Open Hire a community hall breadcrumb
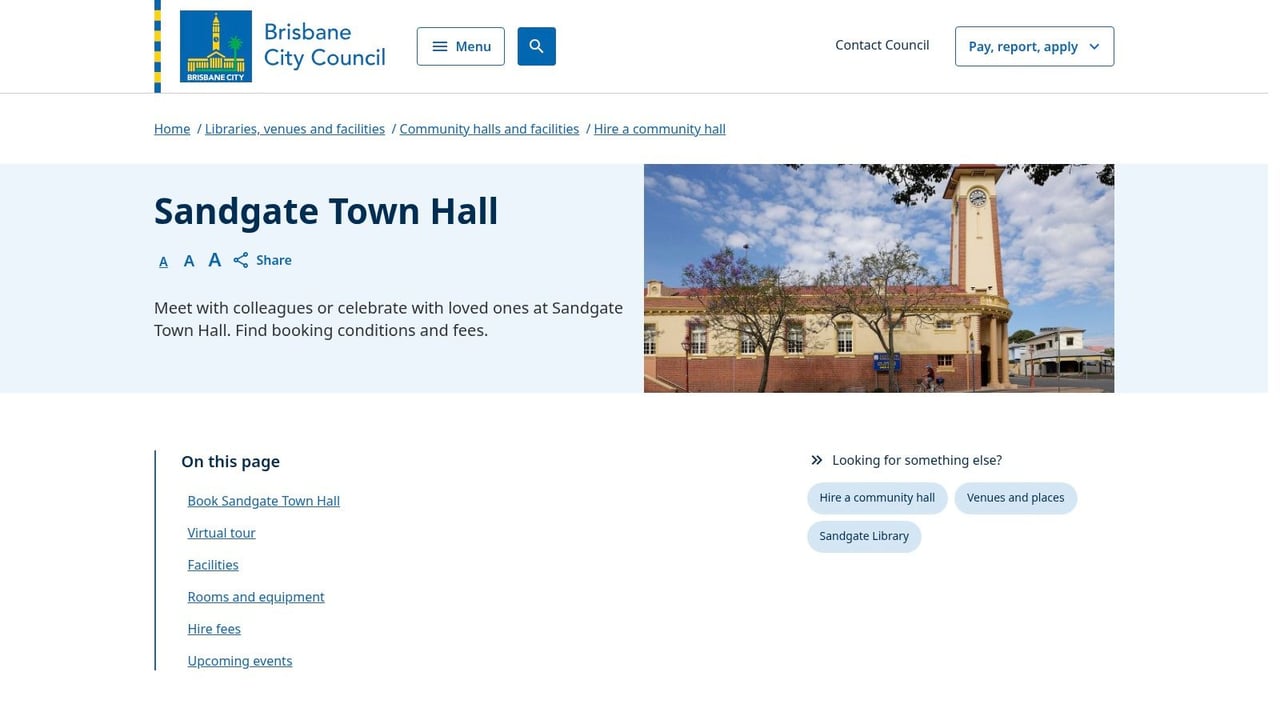1280x720 pixels. [660, 129]
